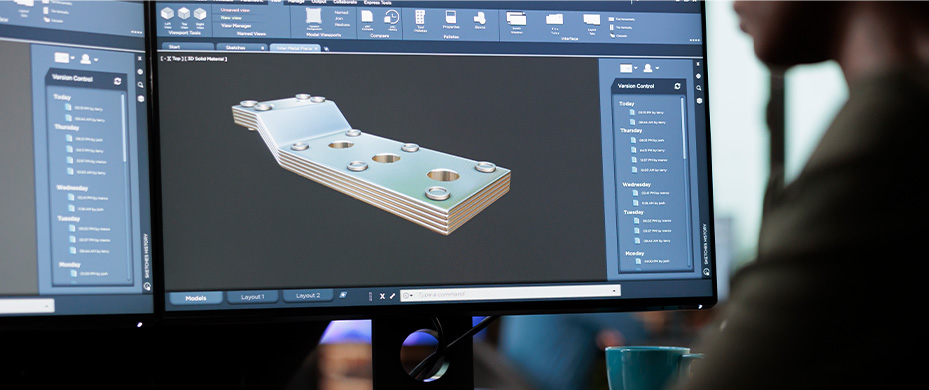Screen dimensions: 929x390
Task: Select the Right View cube icon
Action: (x=200, y=14)
